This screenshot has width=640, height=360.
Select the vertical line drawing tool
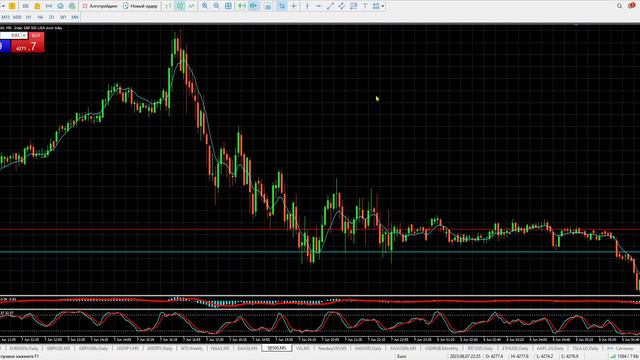tap(307, 6)
